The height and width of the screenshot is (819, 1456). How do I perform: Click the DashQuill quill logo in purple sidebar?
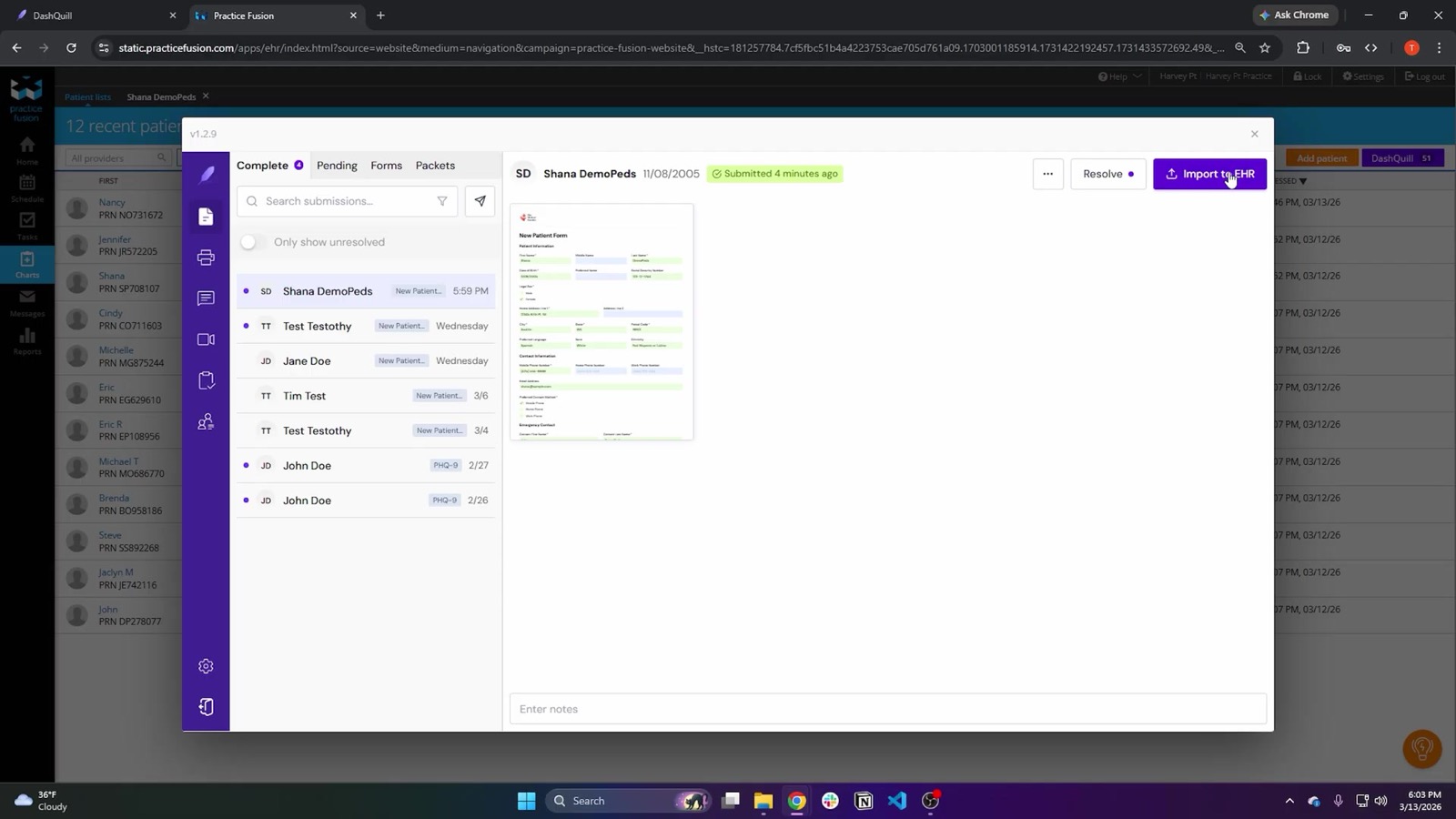click(x=207, y=175)
